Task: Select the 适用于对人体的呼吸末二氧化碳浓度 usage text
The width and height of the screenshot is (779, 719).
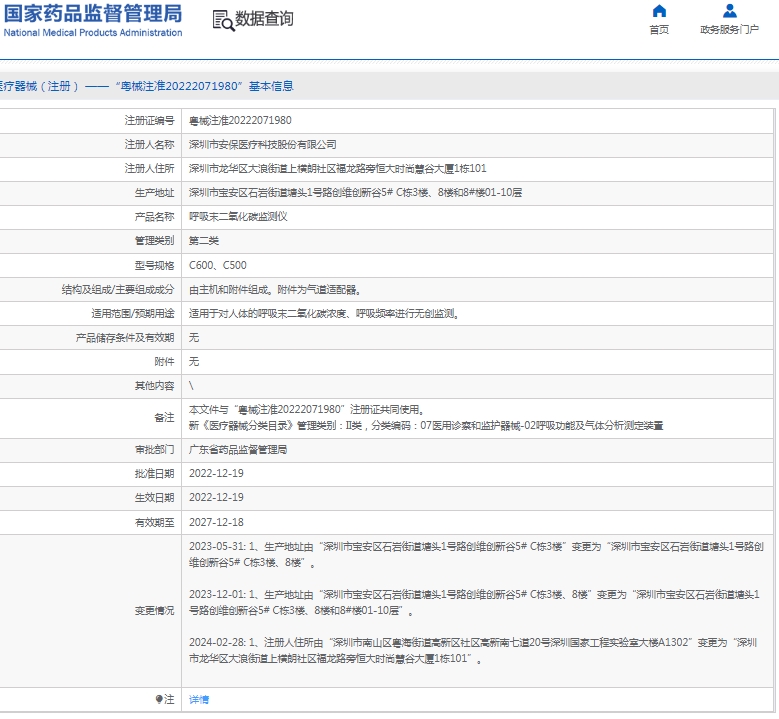Action: coord(323,314)
